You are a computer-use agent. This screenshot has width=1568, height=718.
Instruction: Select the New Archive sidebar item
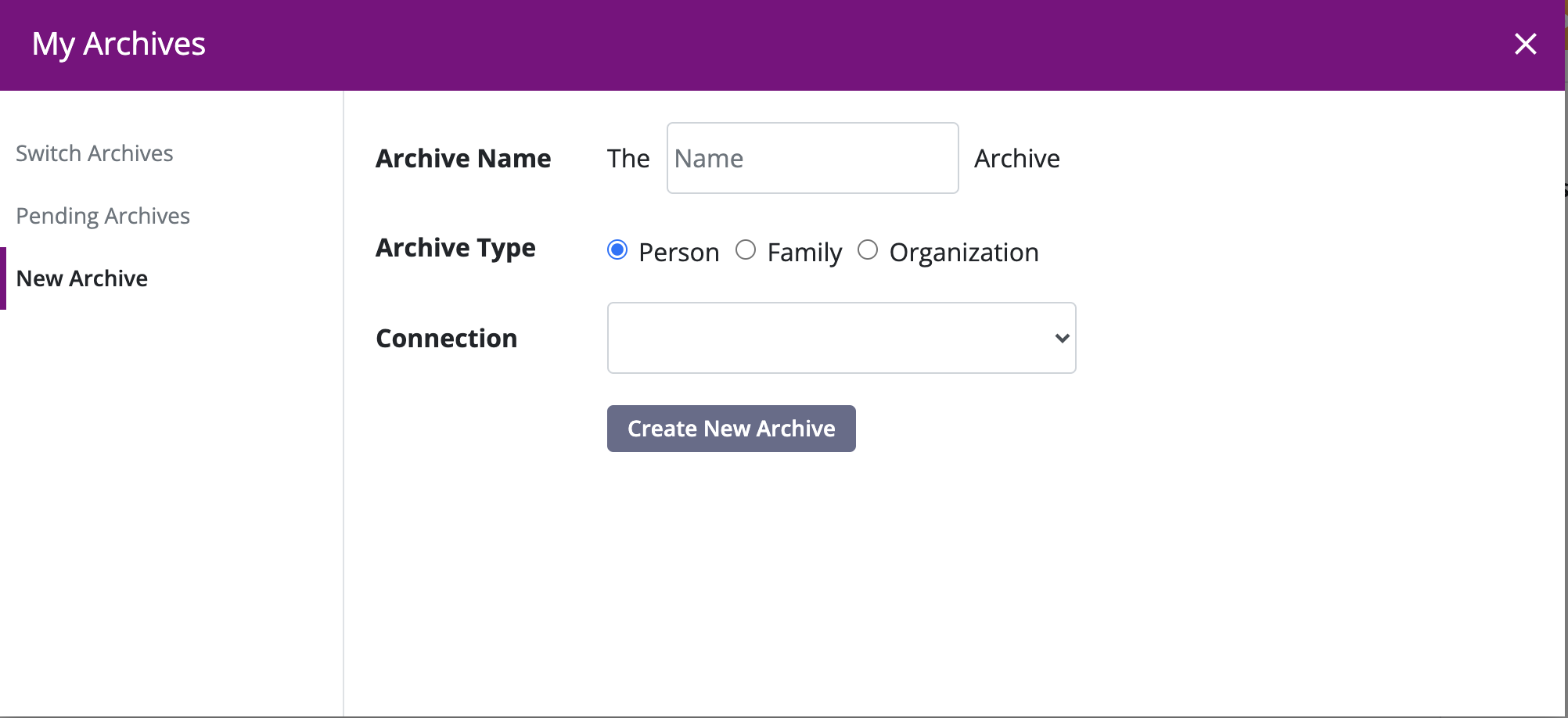coord(82,278)
